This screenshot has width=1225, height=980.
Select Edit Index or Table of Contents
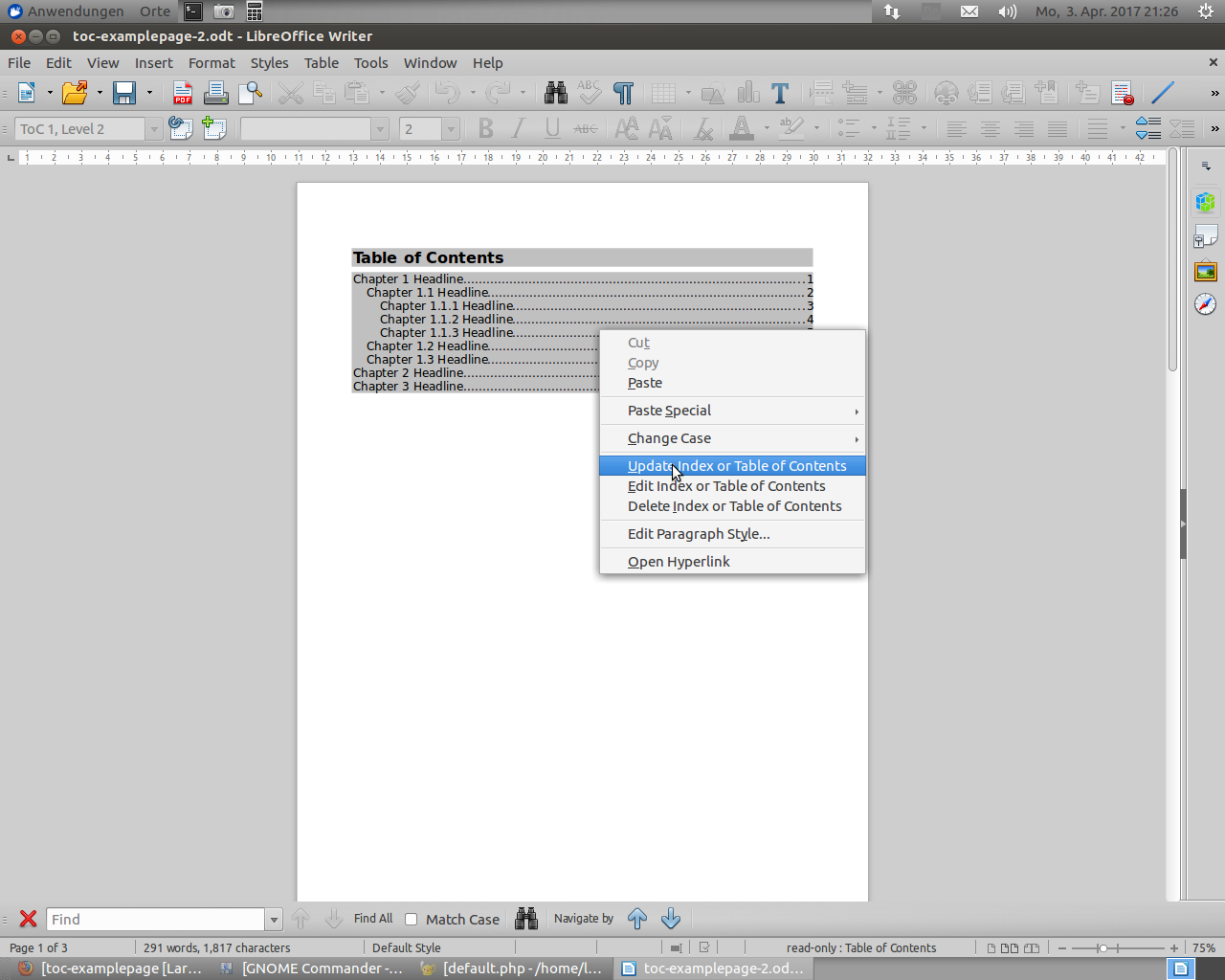click(x=726, y=486)
